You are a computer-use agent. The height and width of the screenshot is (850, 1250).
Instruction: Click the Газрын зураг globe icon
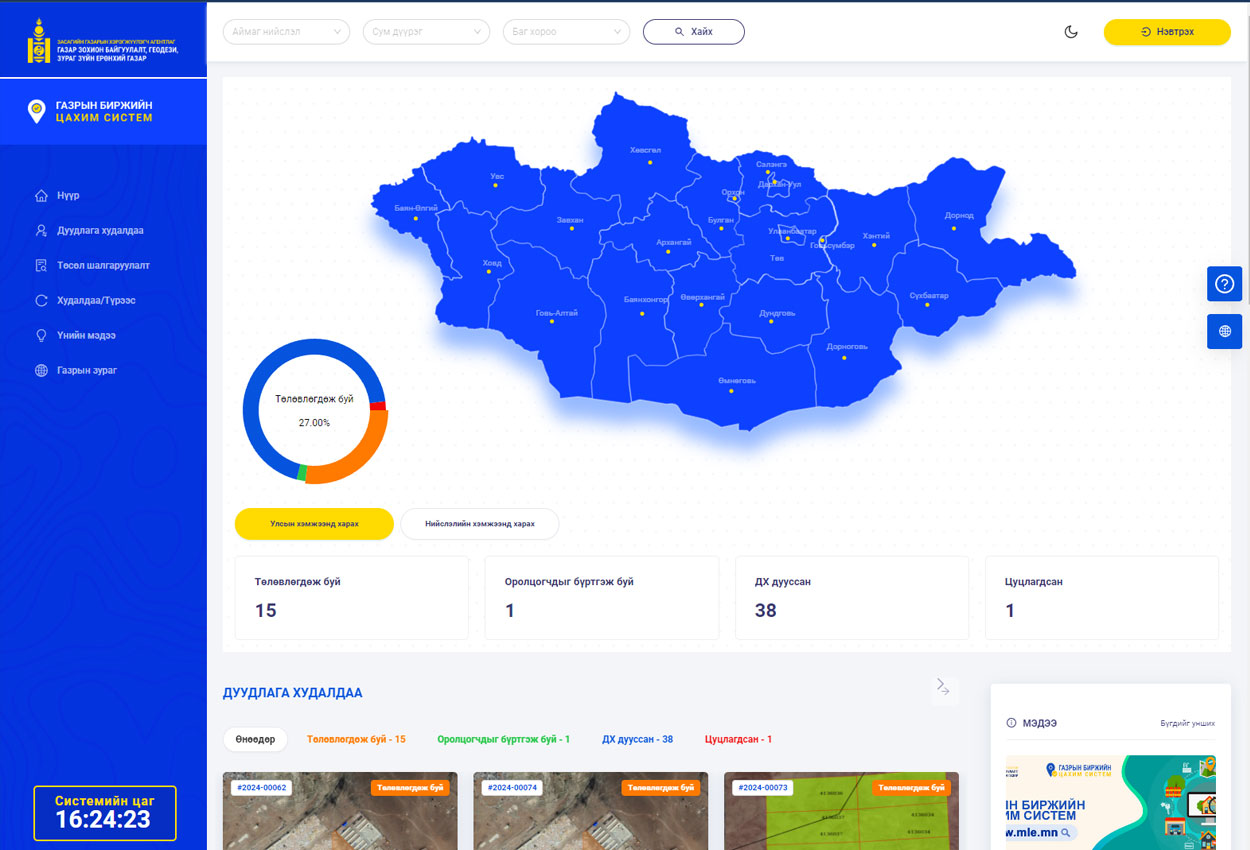click(x=41, y=371)
